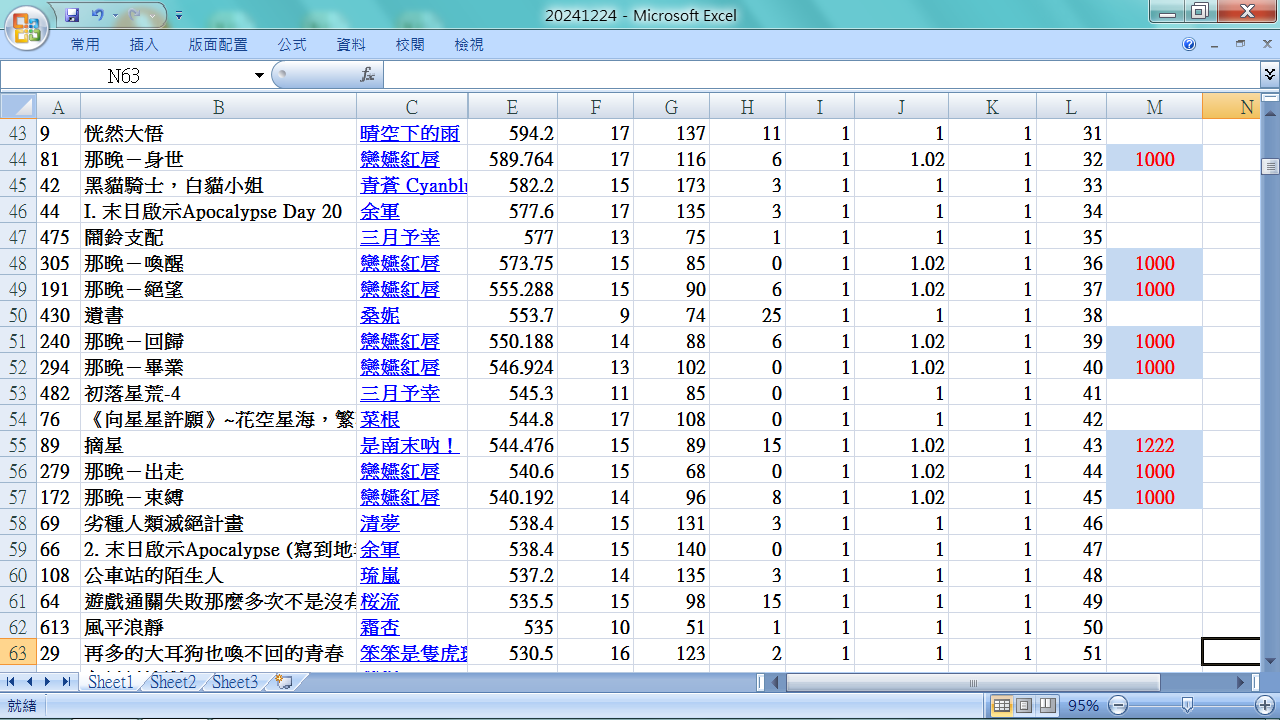Image resolution: width=1280 pixels, height=720 pixels.
Task: Select cell with text 闇鈴支配
Action: 218,237
